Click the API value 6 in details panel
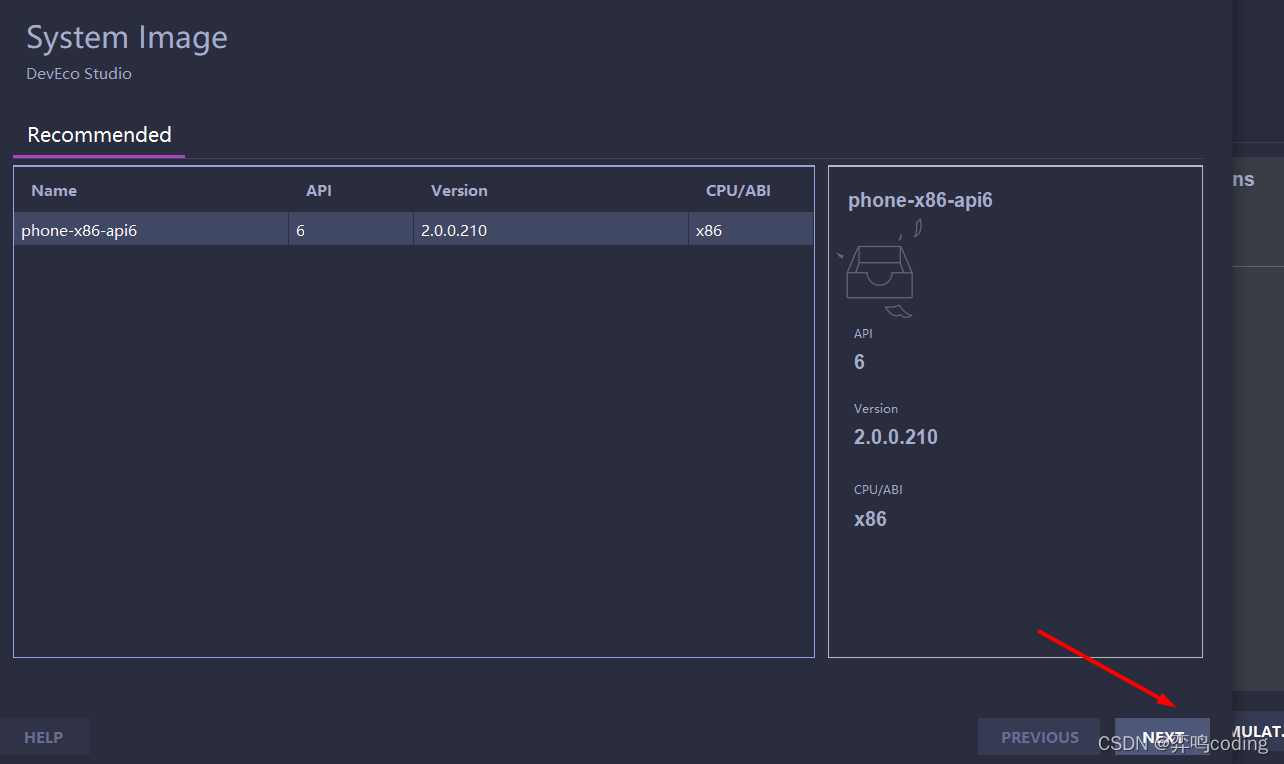 pos(859,362)
